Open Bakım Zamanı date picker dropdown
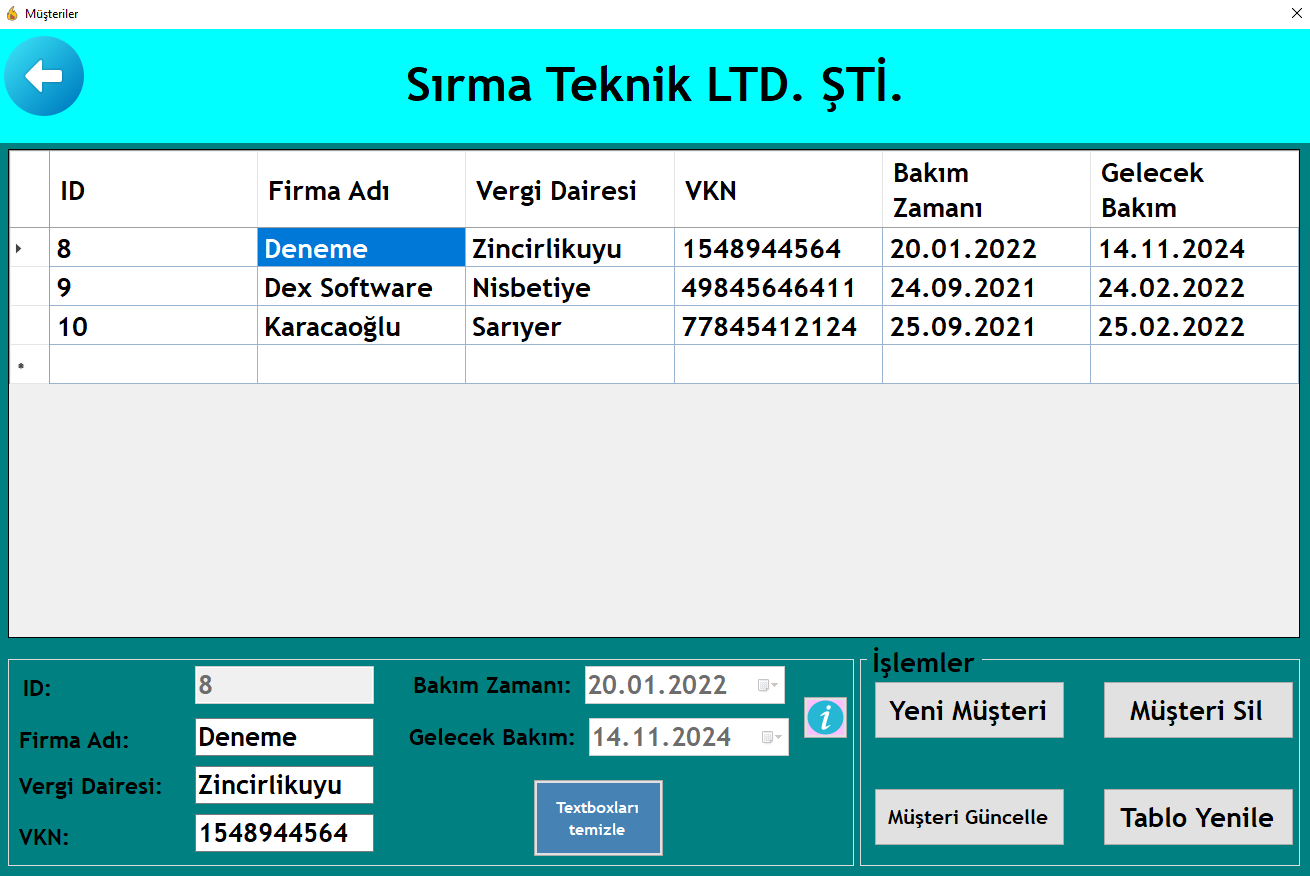Image resolution: width=1310 pixels, height=876 pixels. pos(768,685)
